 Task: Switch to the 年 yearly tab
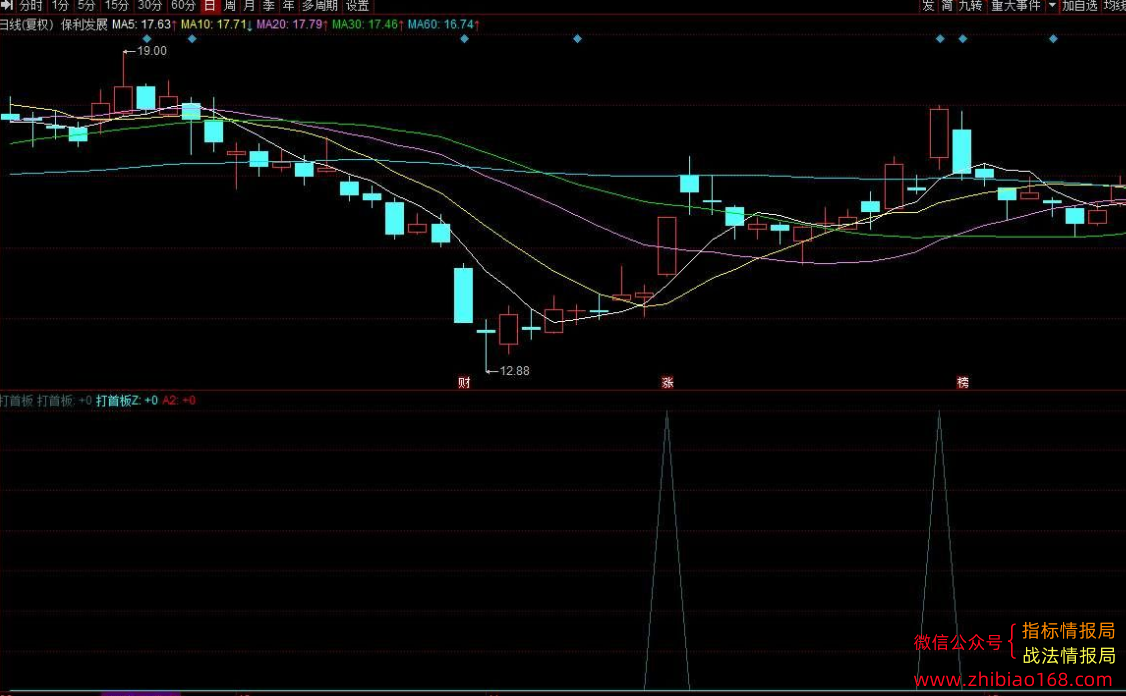(289, 6)
